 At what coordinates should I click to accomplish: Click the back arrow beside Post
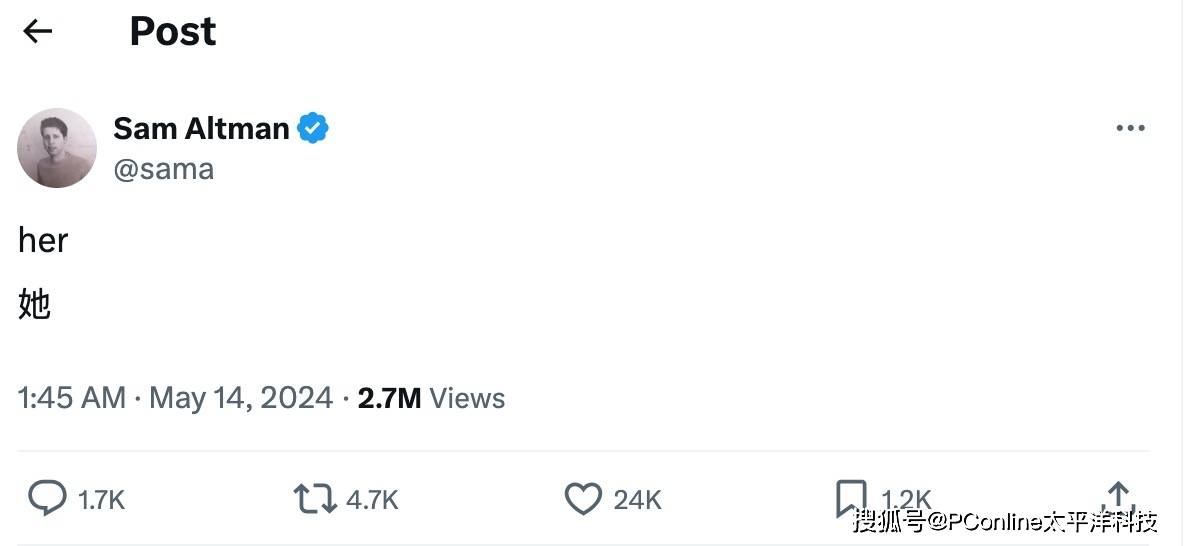click(37, 32)
